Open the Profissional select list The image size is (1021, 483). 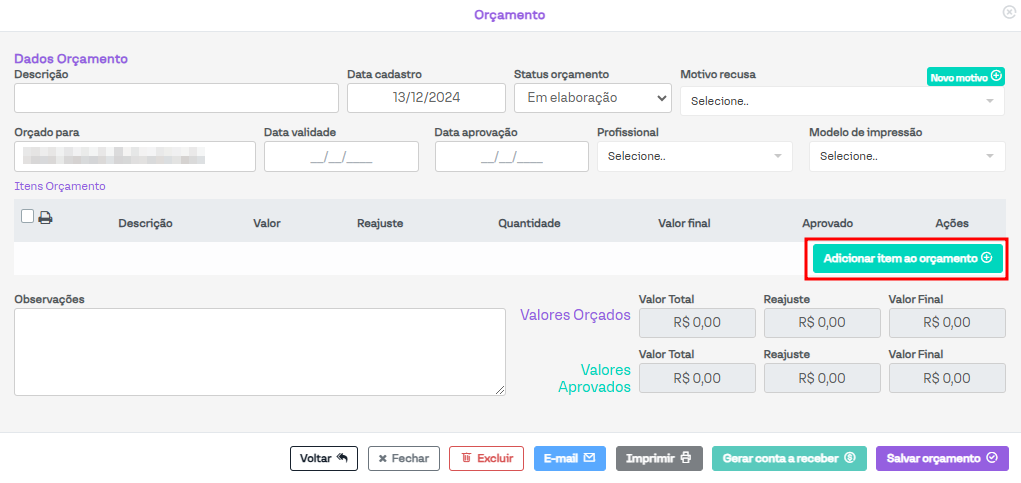point(694,156)
